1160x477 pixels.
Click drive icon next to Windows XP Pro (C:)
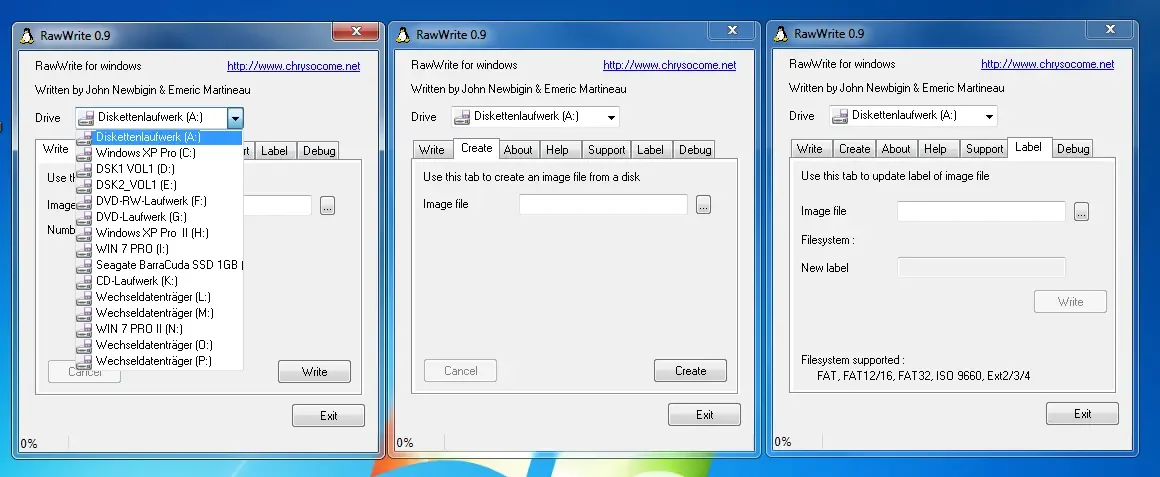pos(84,153)
